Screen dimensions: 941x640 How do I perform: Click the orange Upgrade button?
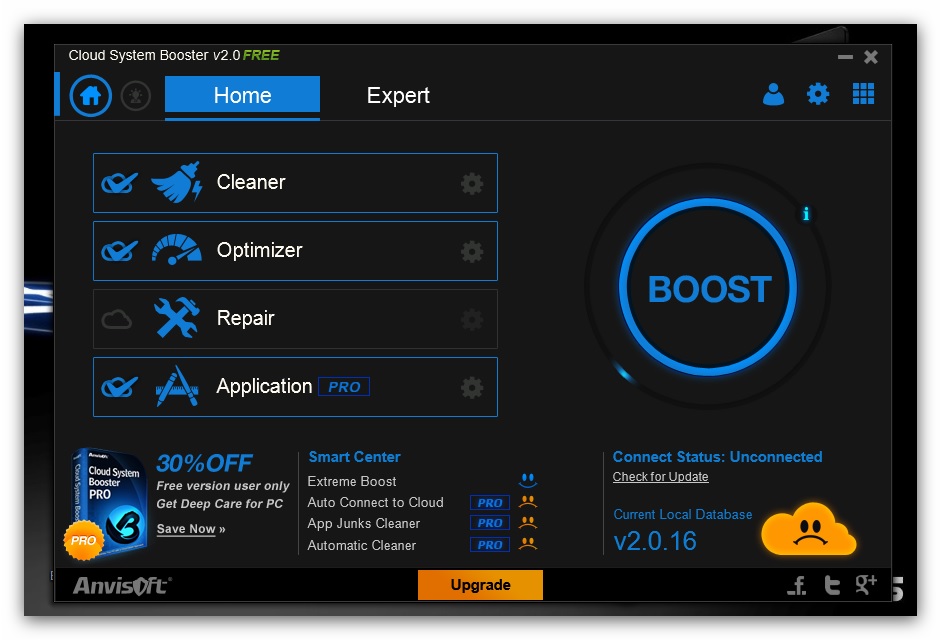pyautogui.click(x=480, y=585)
